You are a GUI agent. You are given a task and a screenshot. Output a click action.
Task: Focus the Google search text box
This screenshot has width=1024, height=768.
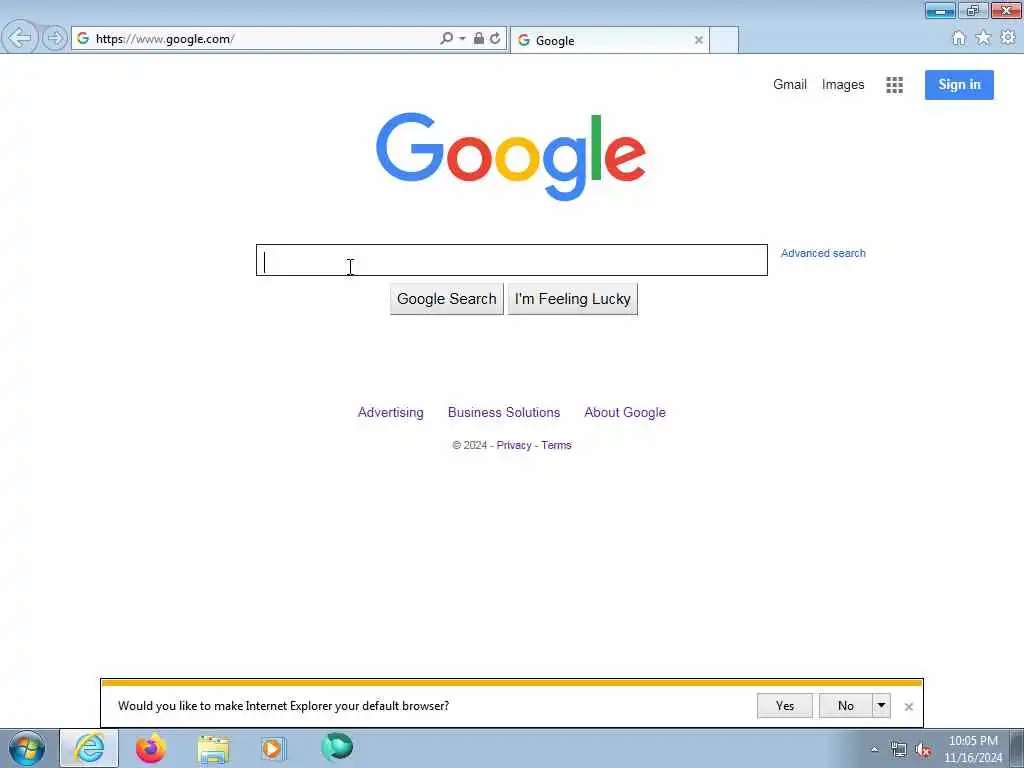pyautogui.click(x=511, y=260)
